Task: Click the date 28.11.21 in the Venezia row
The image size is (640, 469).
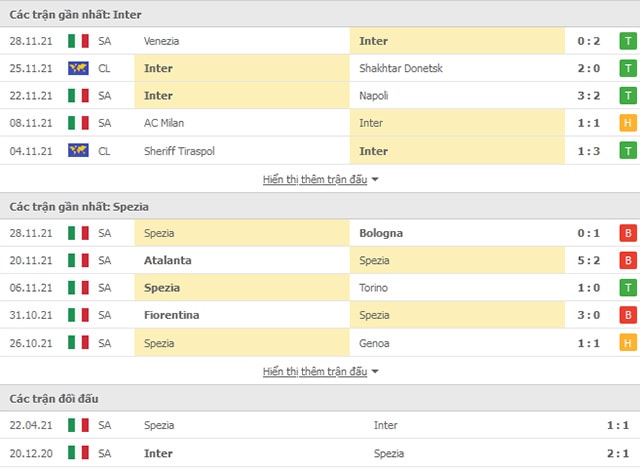Action: [31, 41]
